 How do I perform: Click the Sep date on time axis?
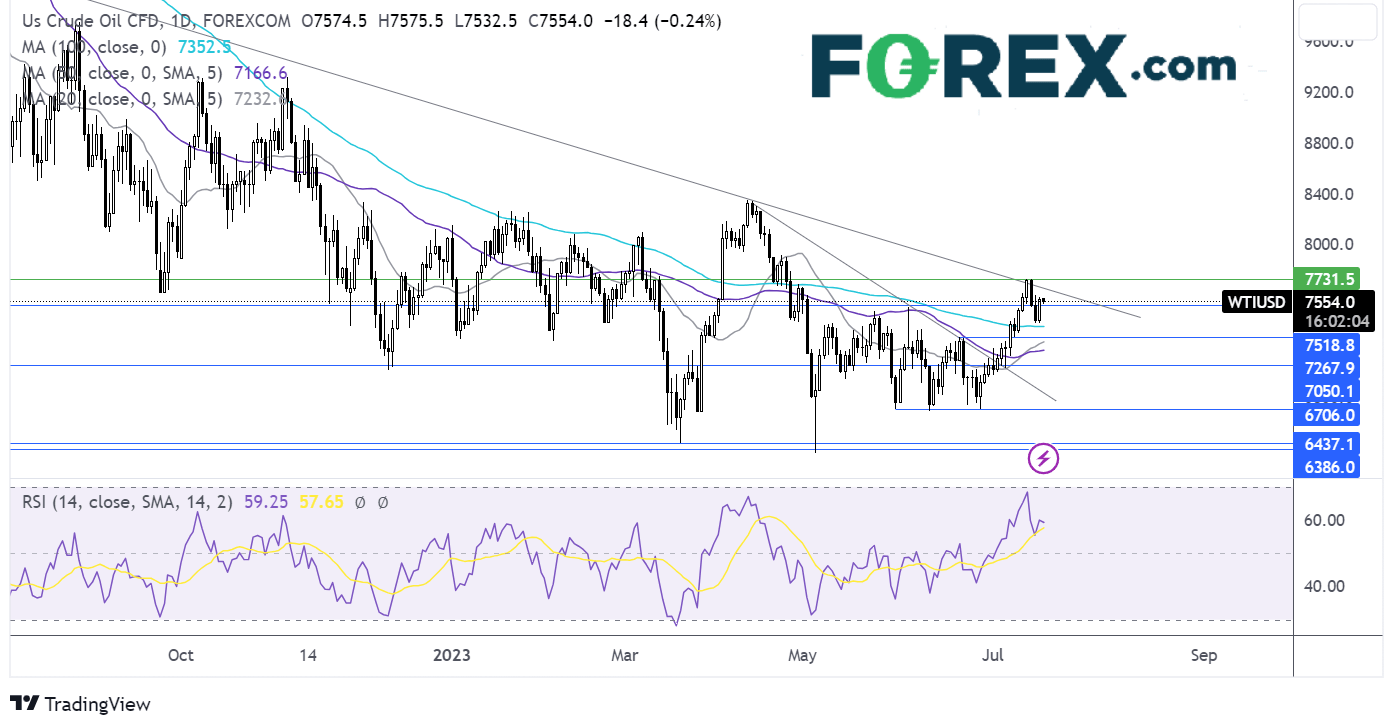pos(1204,656)
